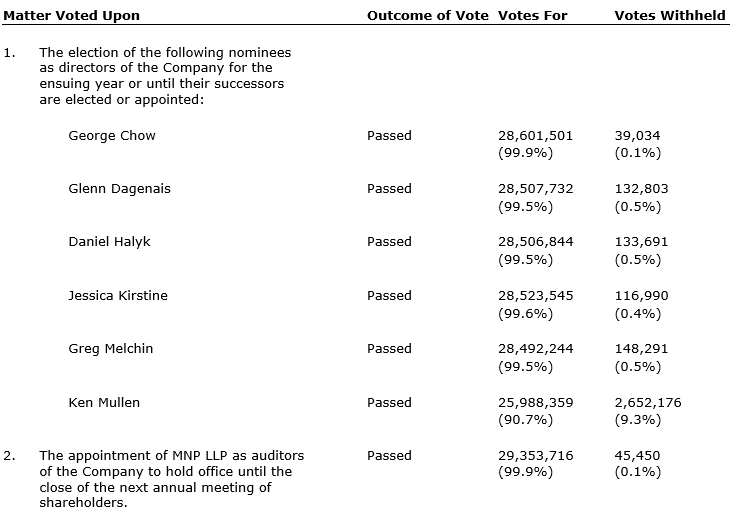Click auditor votes for value 29,353,716
The image size is (755, 514).
point(535,455)
